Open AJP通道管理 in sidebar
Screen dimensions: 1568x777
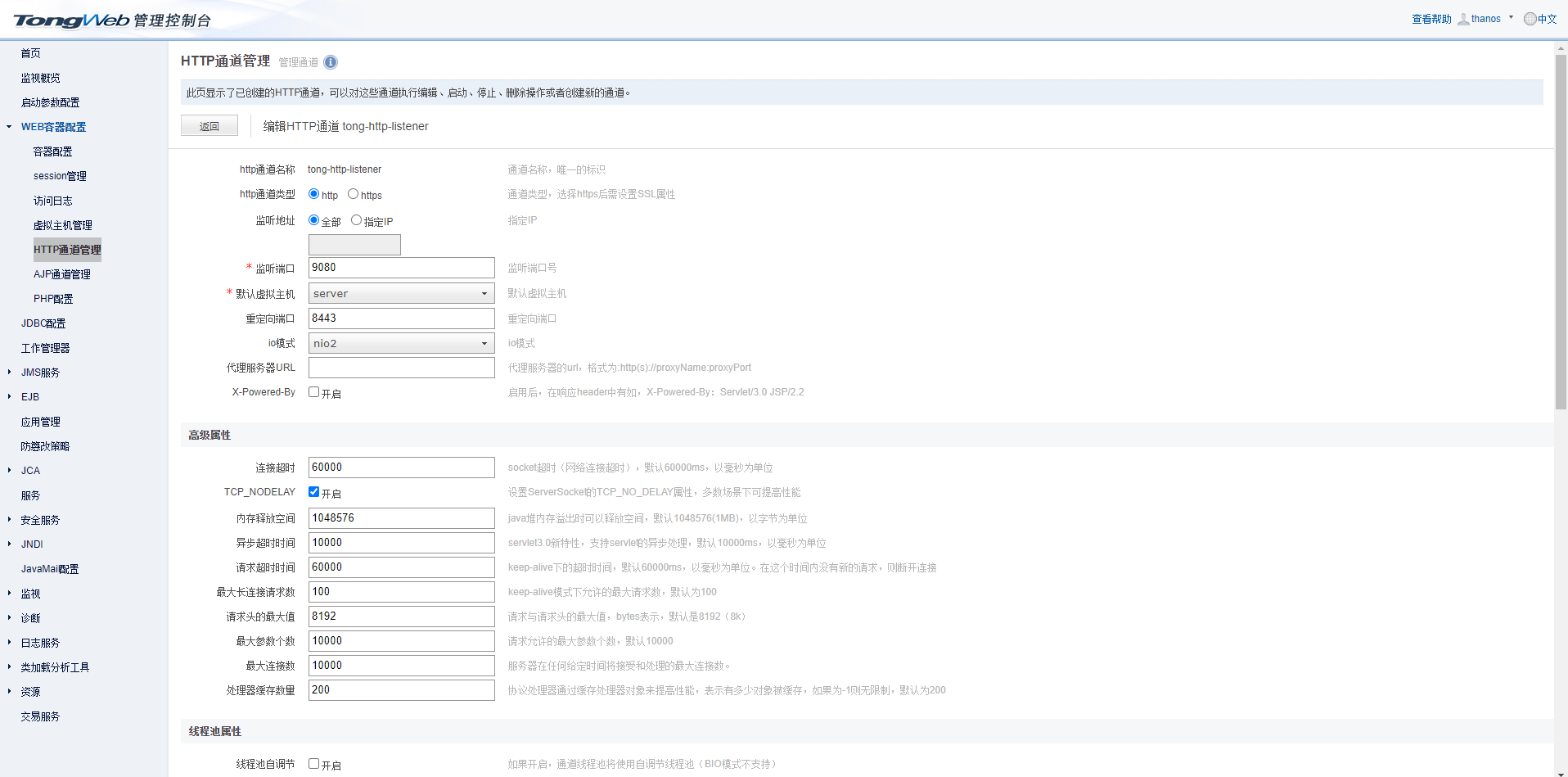point(62,274)
